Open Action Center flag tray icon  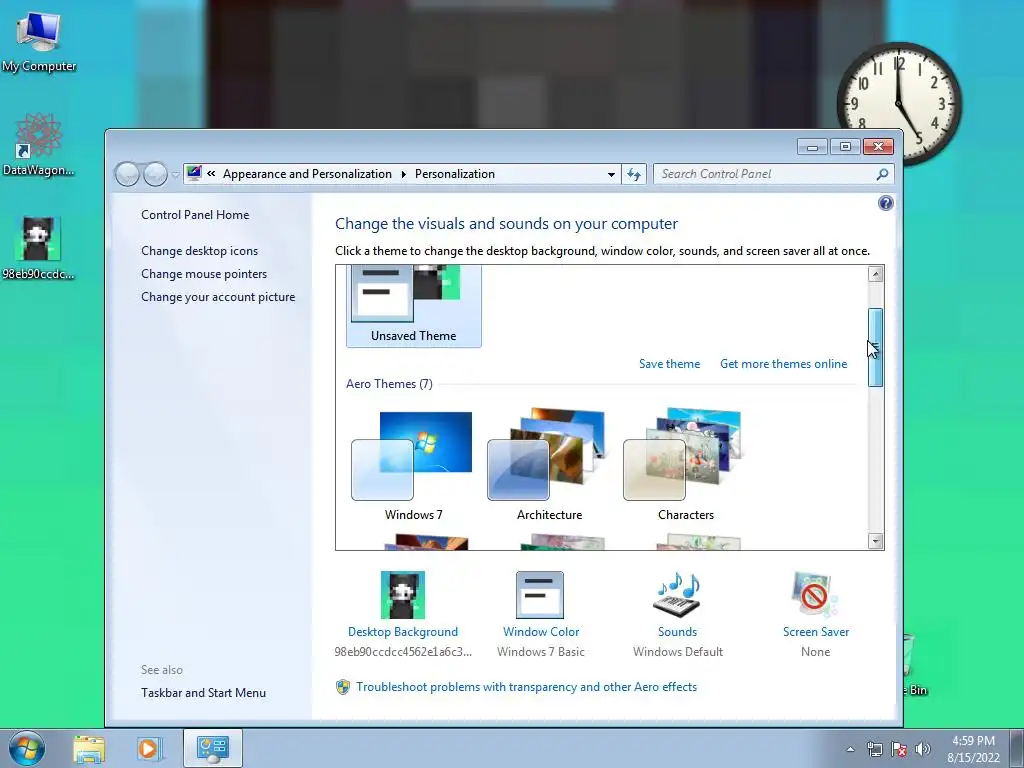[x=899, y=749]
